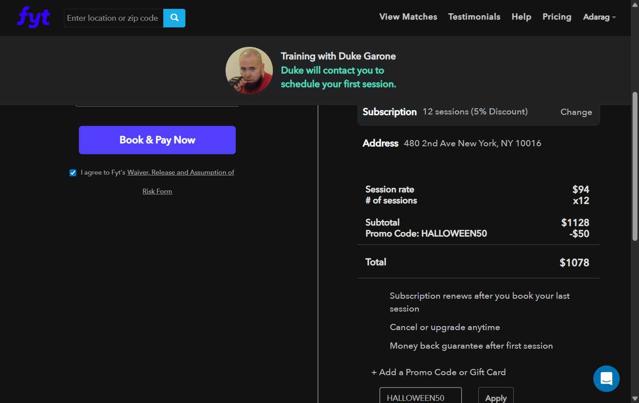
Task: Click 'Promo Code: HALLOWEEN50' line
Action: 426,233
